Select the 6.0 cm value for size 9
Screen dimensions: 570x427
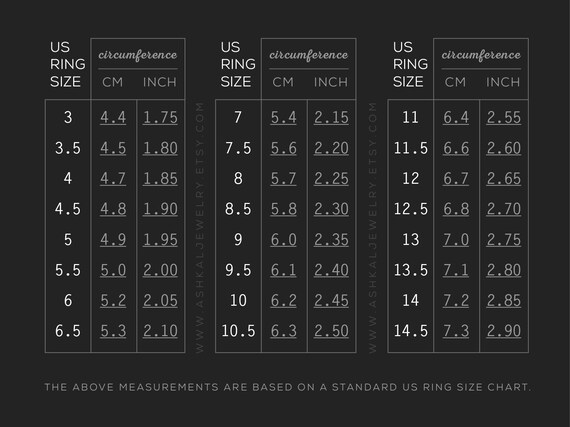click(284, 239)
